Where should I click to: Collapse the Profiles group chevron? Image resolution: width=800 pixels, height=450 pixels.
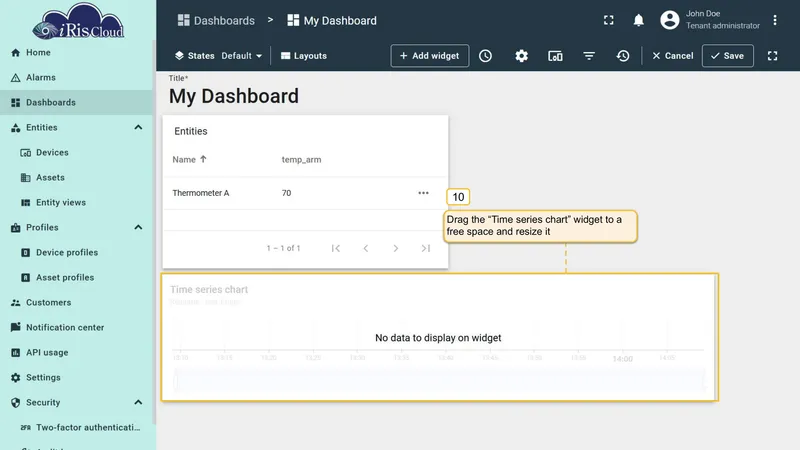click(138, 228)
